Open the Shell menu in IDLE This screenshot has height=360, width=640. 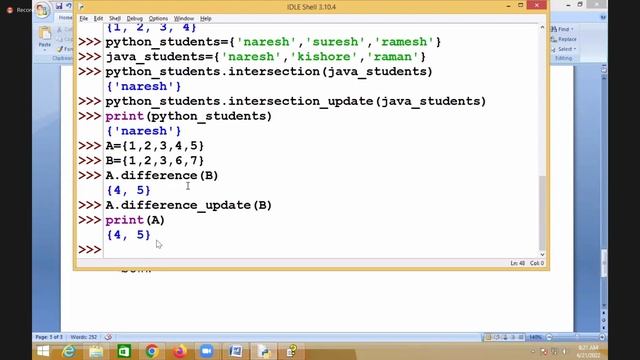click(x=115, y=18)
